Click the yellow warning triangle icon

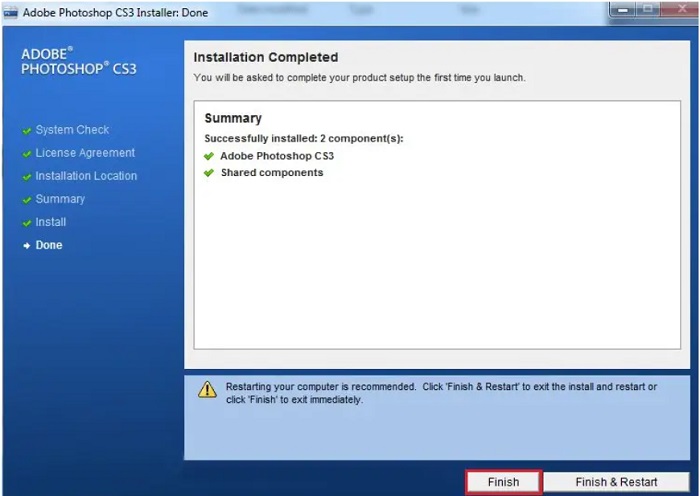(x=207, y=390)
